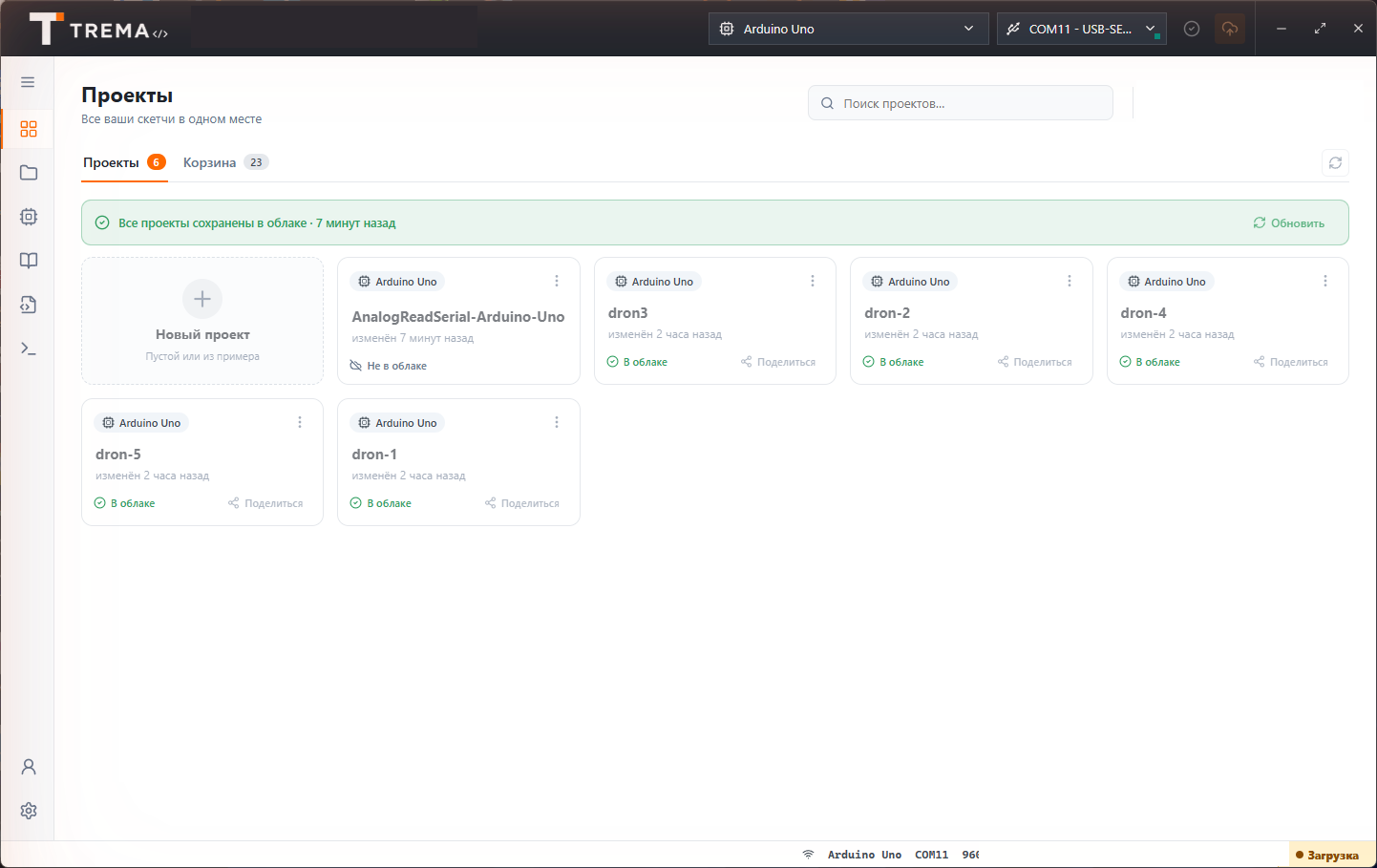Viewport: 1377px width, 868px height.
Task: Open the folder icon in sidebar
Action: [29, 173]
